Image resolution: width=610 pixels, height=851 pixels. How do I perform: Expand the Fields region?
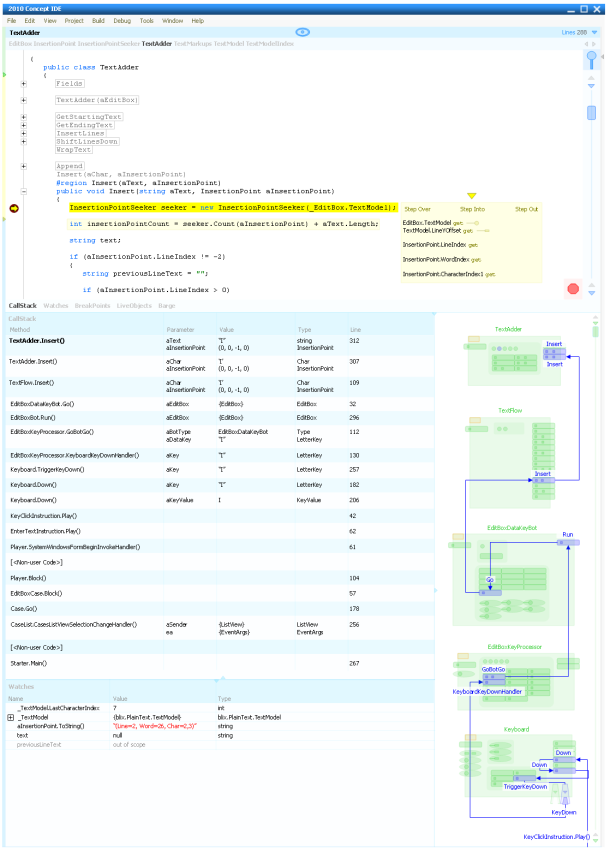pyautogui.click(x=23, y=84)
